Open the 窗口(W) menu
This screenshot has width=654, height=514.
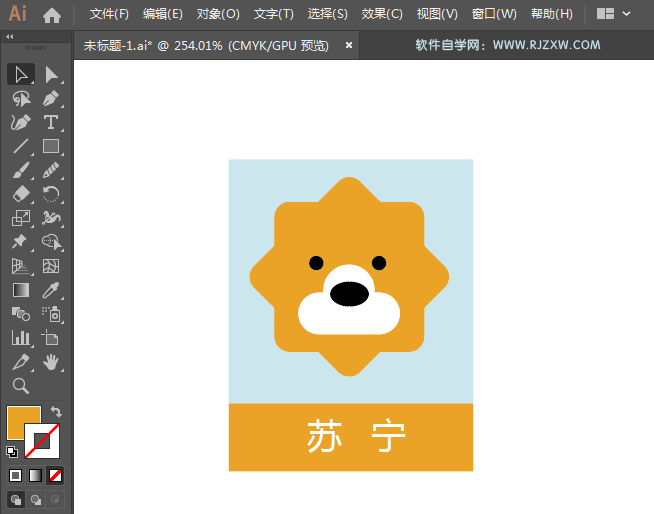[494, 14]
